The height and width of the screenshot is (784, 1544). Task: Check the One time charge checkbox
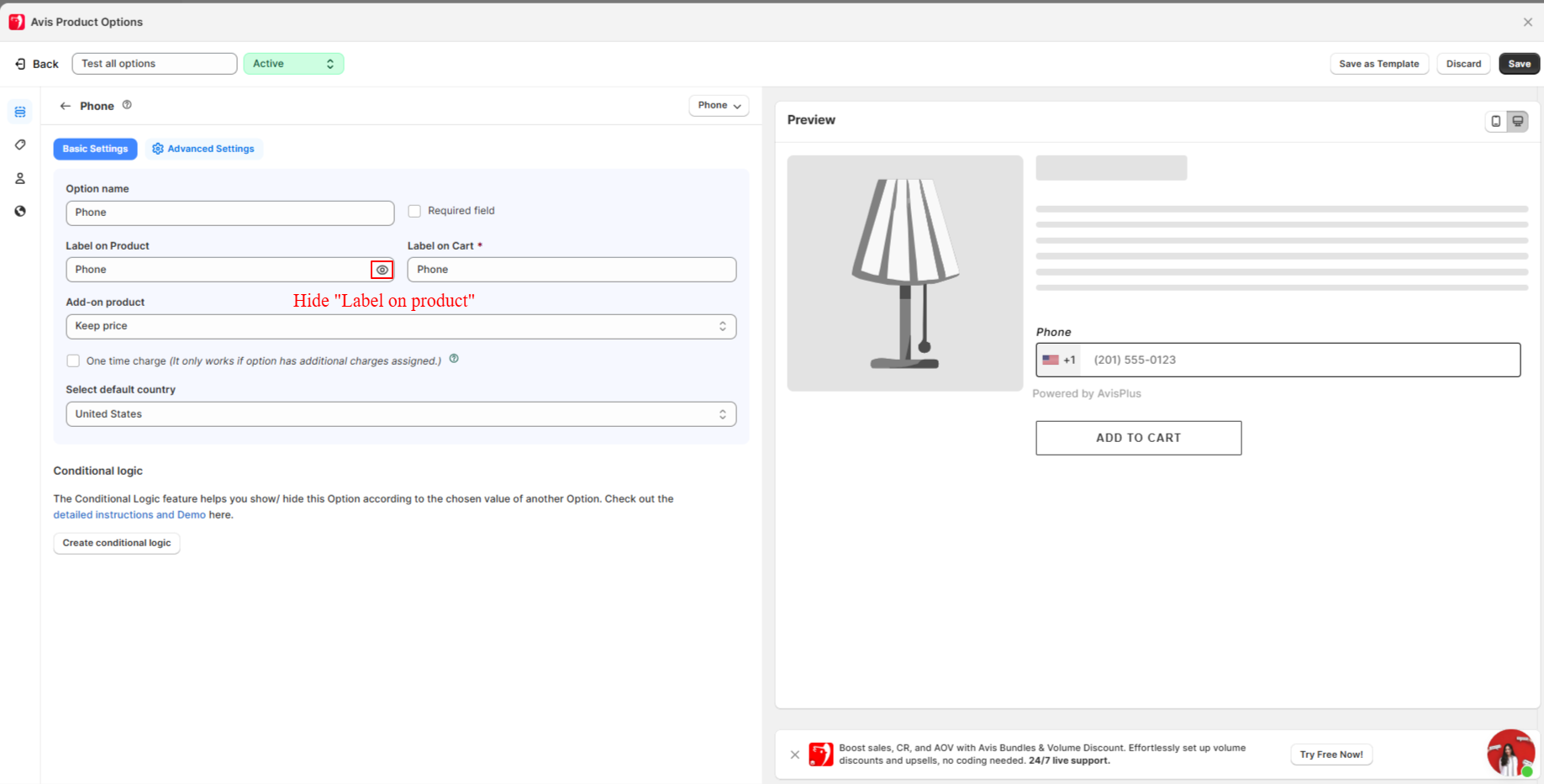pyautogui.click(x=73, y=360)
